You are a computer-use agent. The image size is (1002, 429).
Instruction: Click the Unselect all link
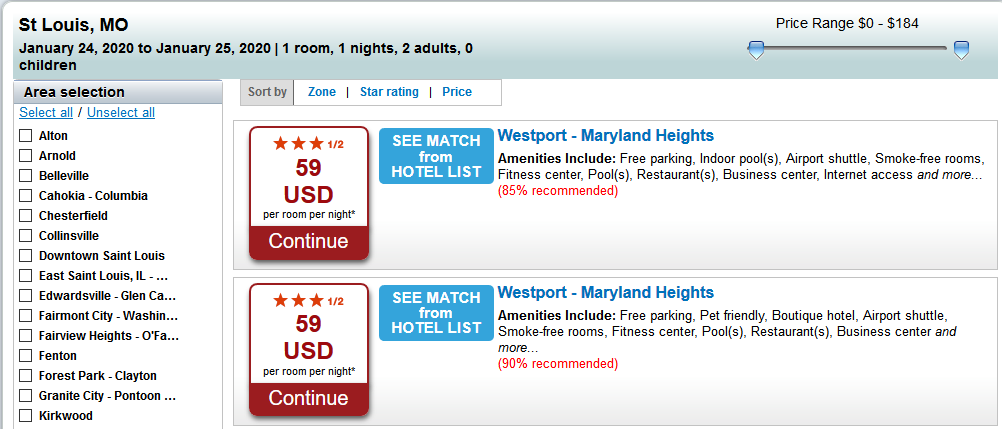coord(121,113)
